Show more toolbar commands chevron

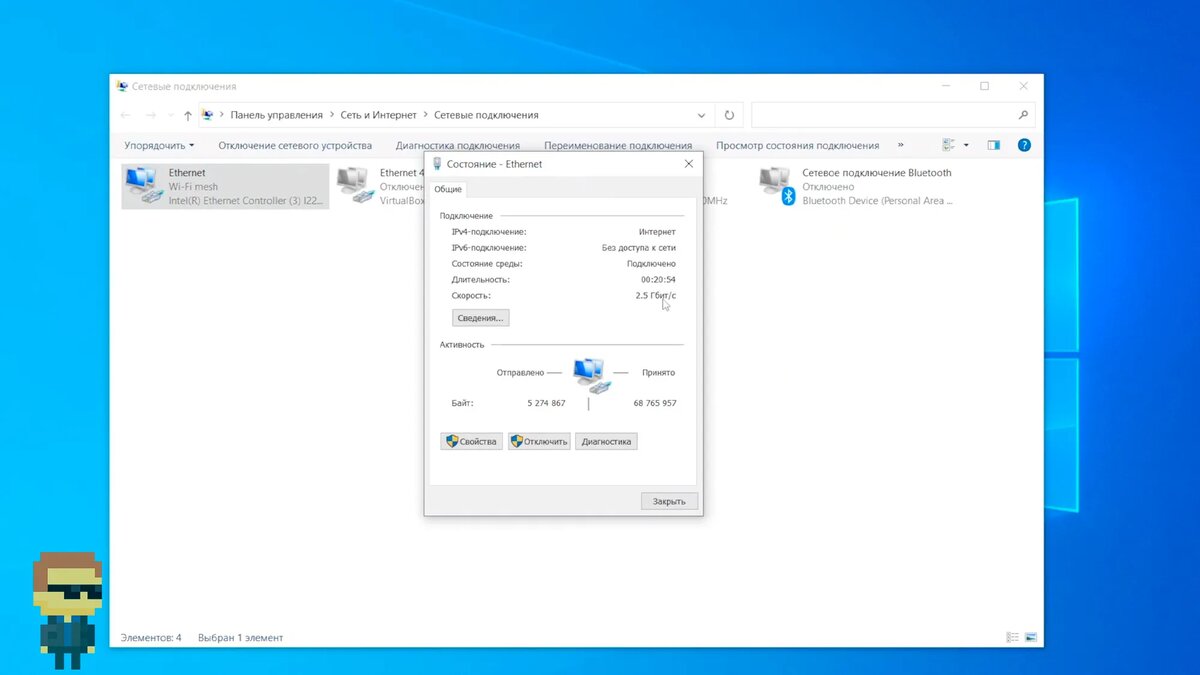pyautogui.click(x=900, y=145)
